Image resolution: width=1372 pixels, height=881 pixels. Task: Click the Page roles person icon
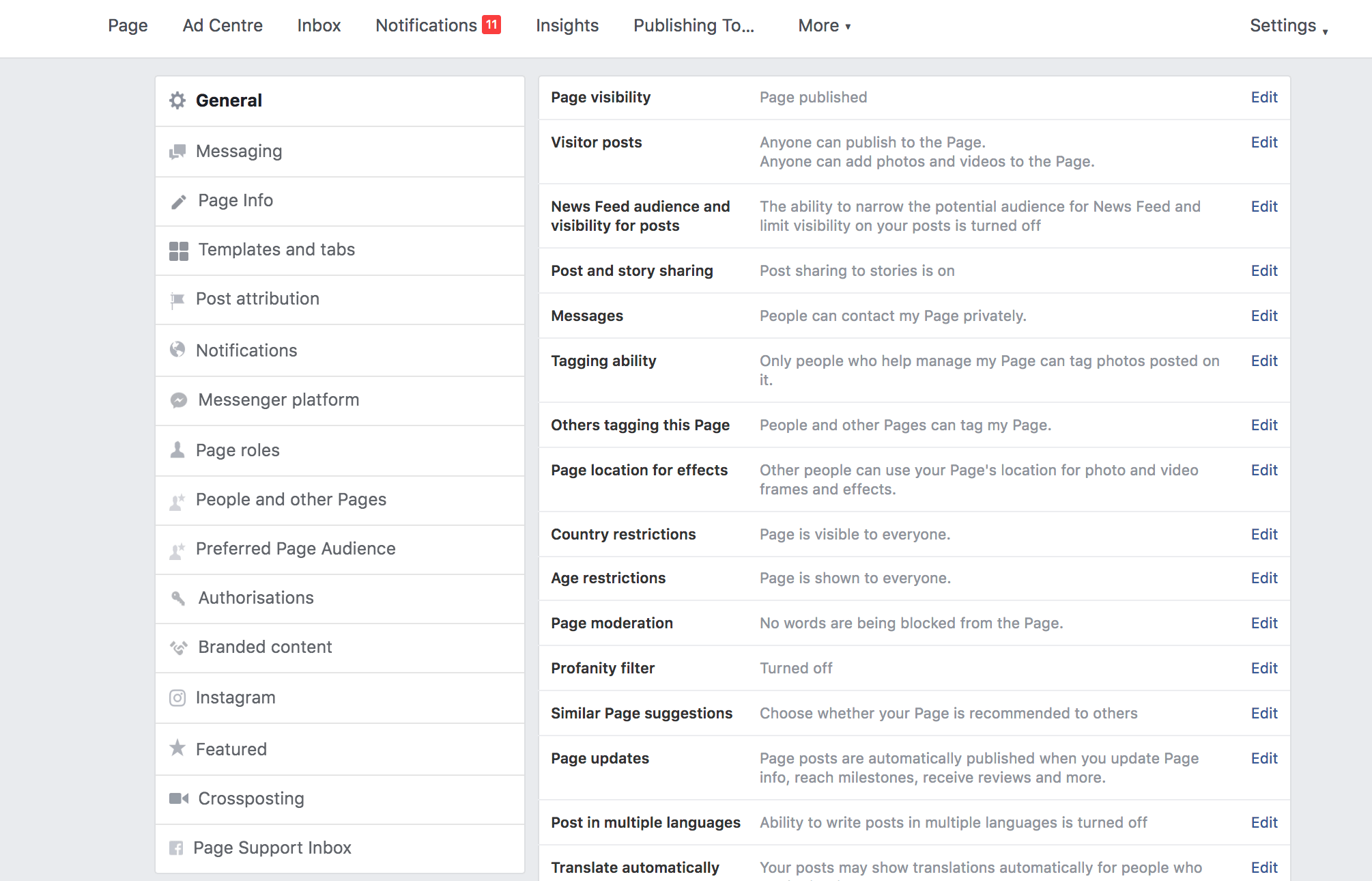pos(177,449)
